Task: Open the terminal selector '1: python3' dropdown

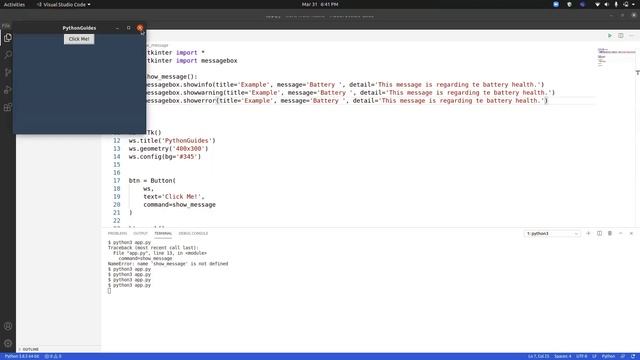Action: [552, 233]
